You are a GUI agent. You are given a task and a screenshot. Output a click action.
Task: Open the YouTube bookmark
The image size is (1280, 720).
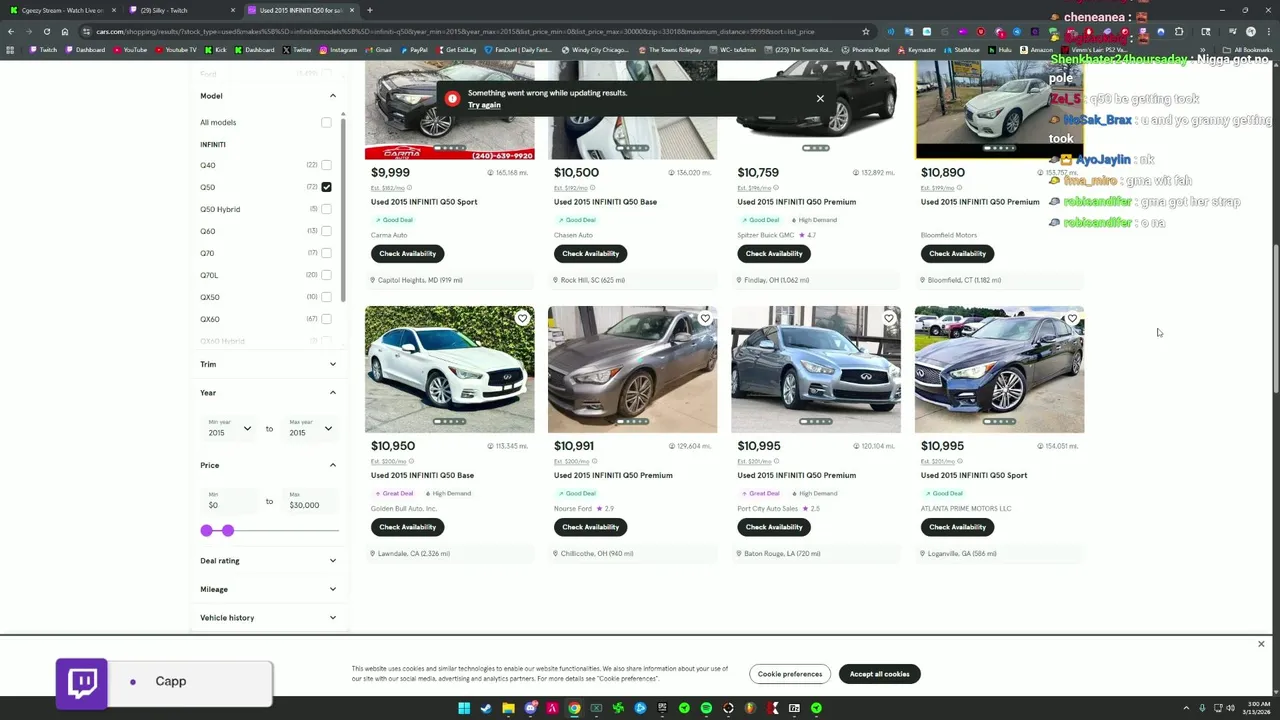tap(131, 50)
